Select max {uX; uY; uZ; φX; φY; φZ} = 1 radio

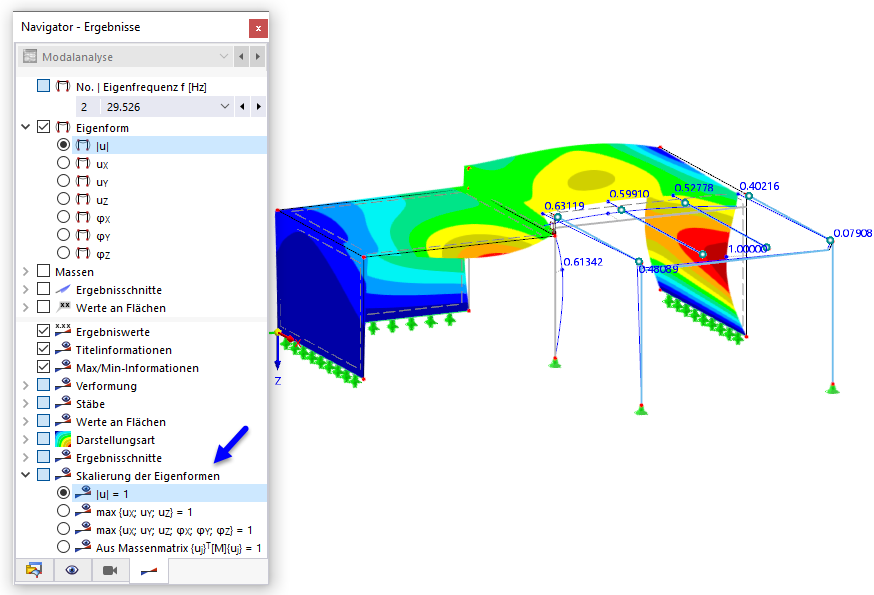64,529
